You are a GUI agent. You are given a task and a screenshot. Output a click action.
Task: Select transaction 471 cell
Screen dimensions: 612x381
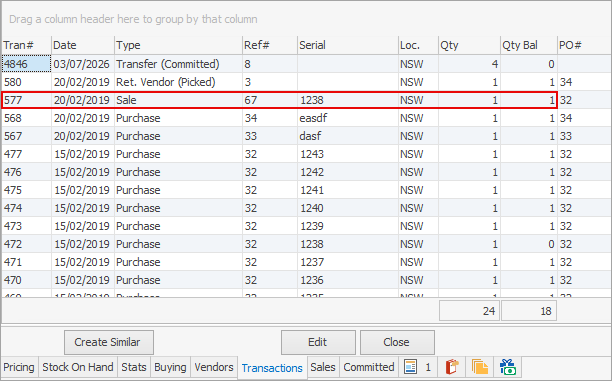pyautogui.click(x=26, y=262)
